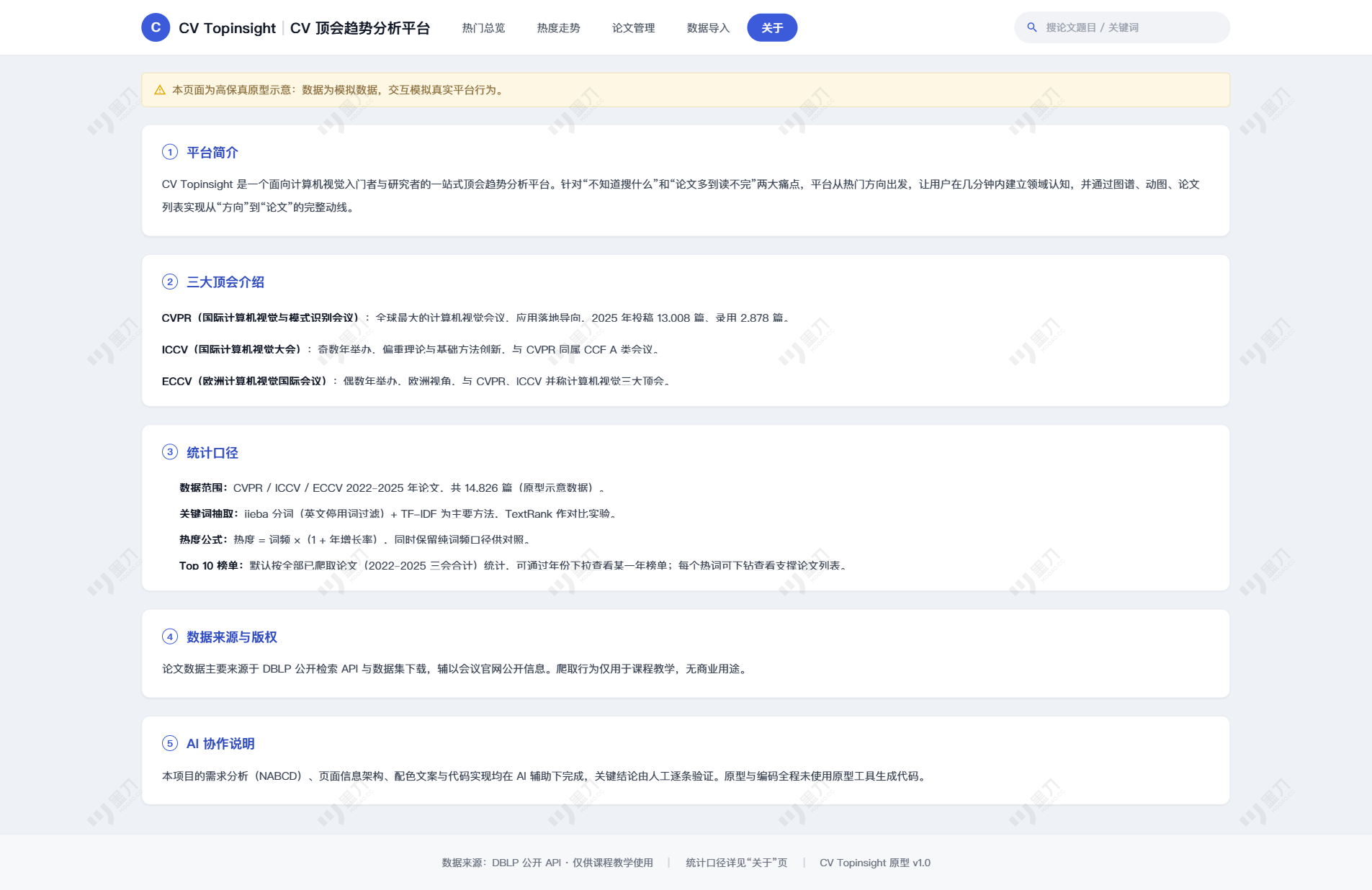Go to the 论文管理 tab
1372x890 pixels.
633,27
